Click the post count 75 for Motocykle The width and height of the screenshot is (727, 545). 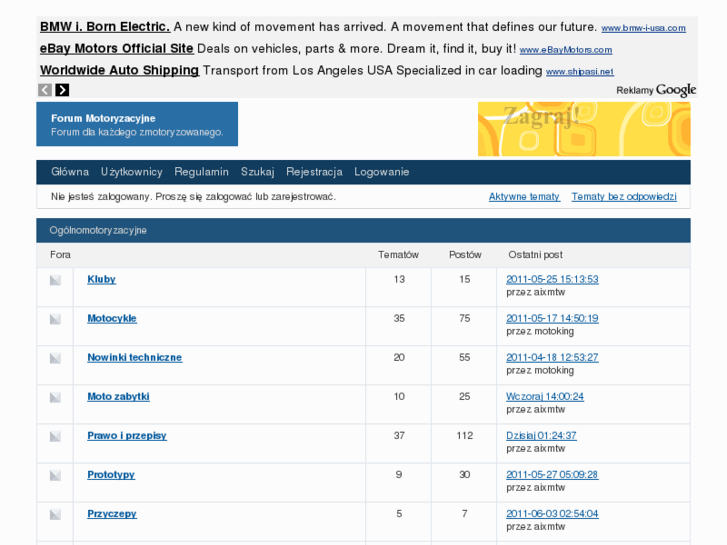click(x=465, y=318)
